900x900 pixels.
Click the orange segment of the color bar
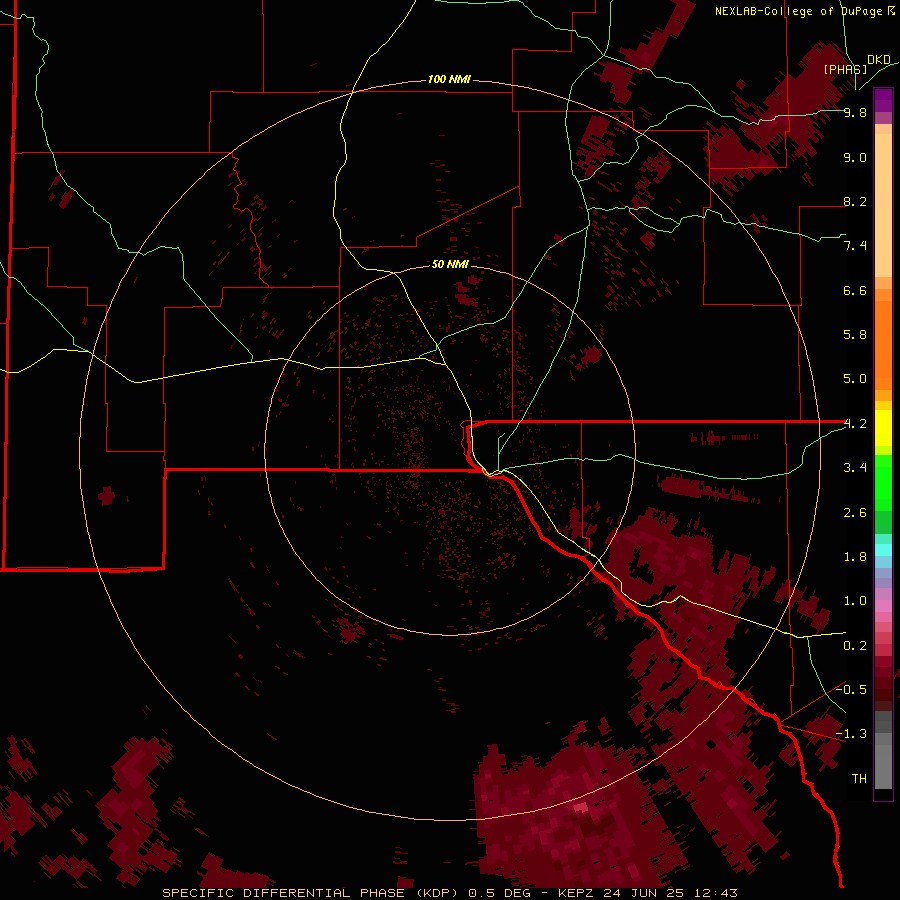click(883, 344)
